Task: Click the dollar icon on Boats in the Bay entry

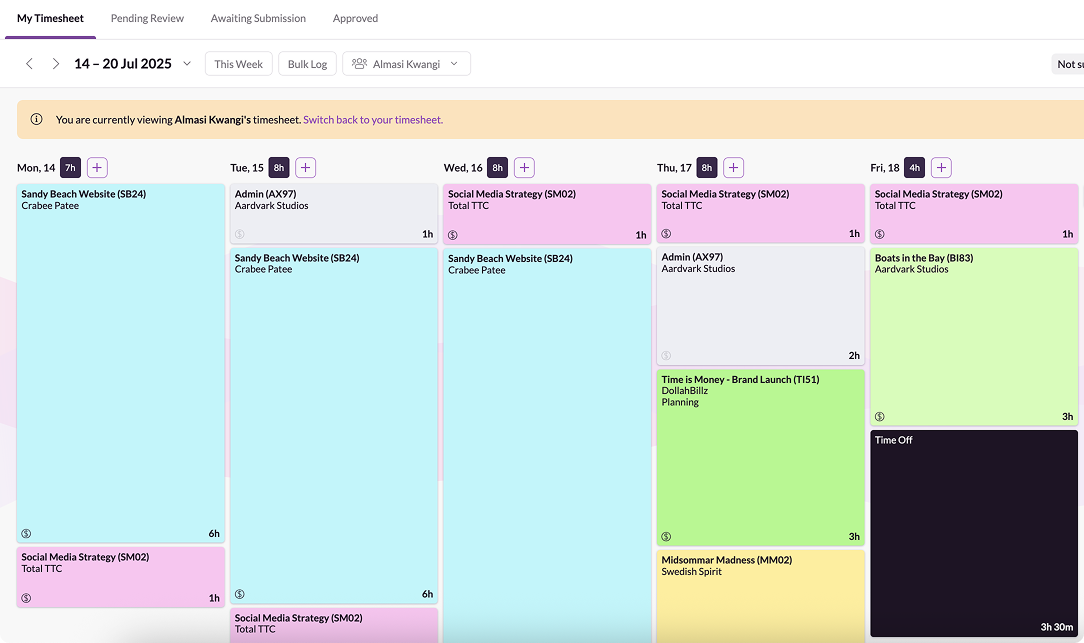Action: tap(878, 416)
